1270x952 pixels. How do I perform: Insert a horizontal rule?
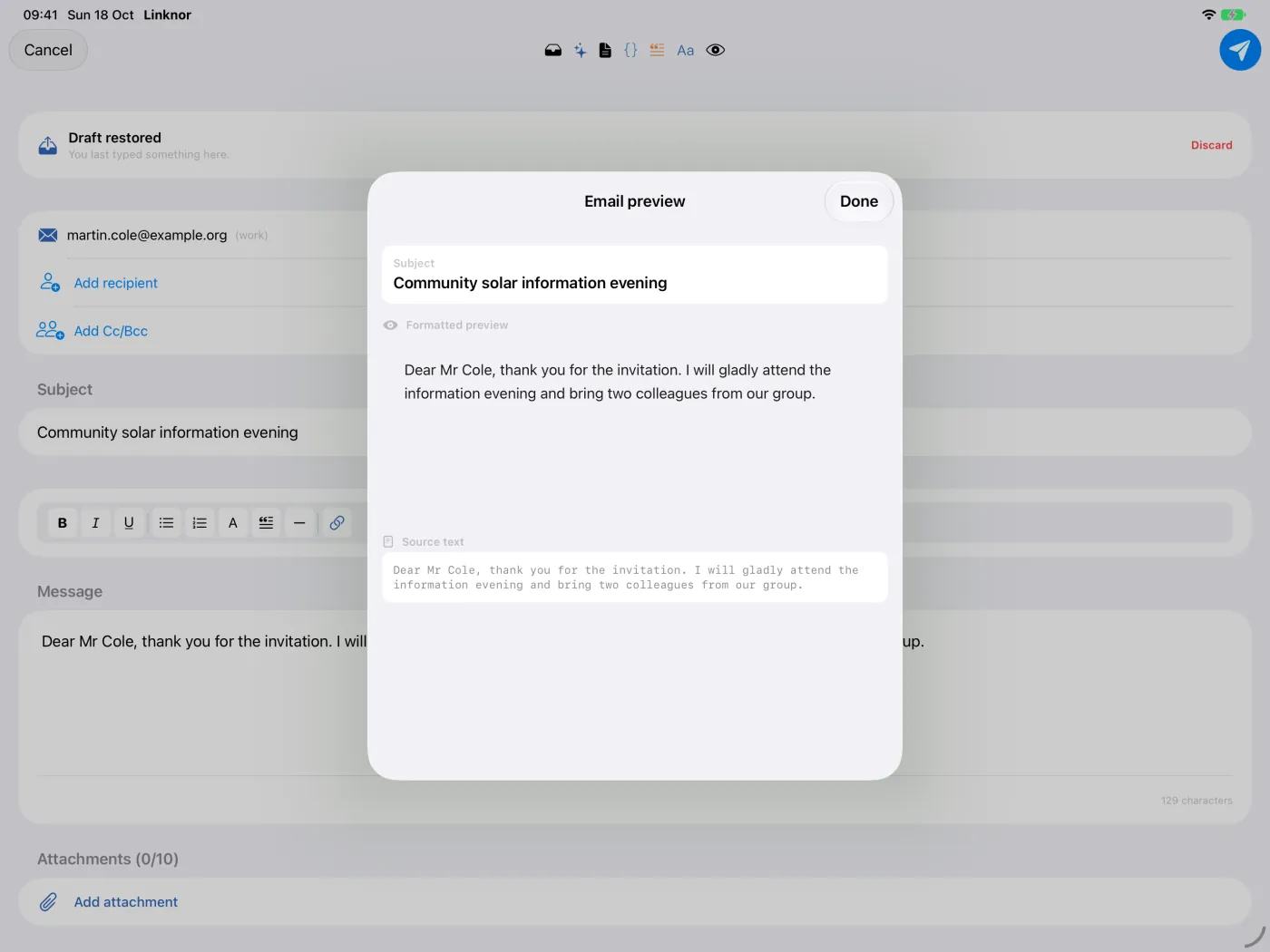(x=299, y=522)
